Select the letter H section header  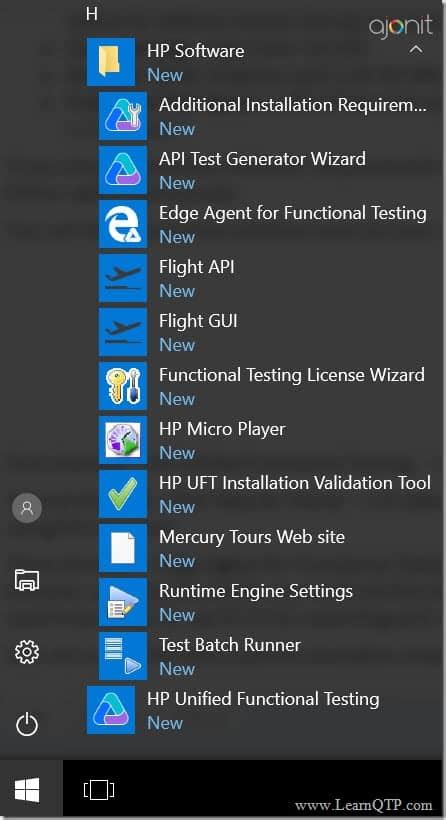click(x=92, y=14)
